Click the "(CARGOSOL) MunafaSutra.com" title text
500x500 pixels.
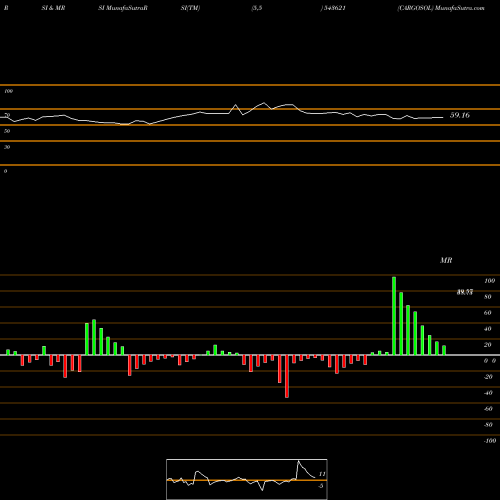click(441, 8)
